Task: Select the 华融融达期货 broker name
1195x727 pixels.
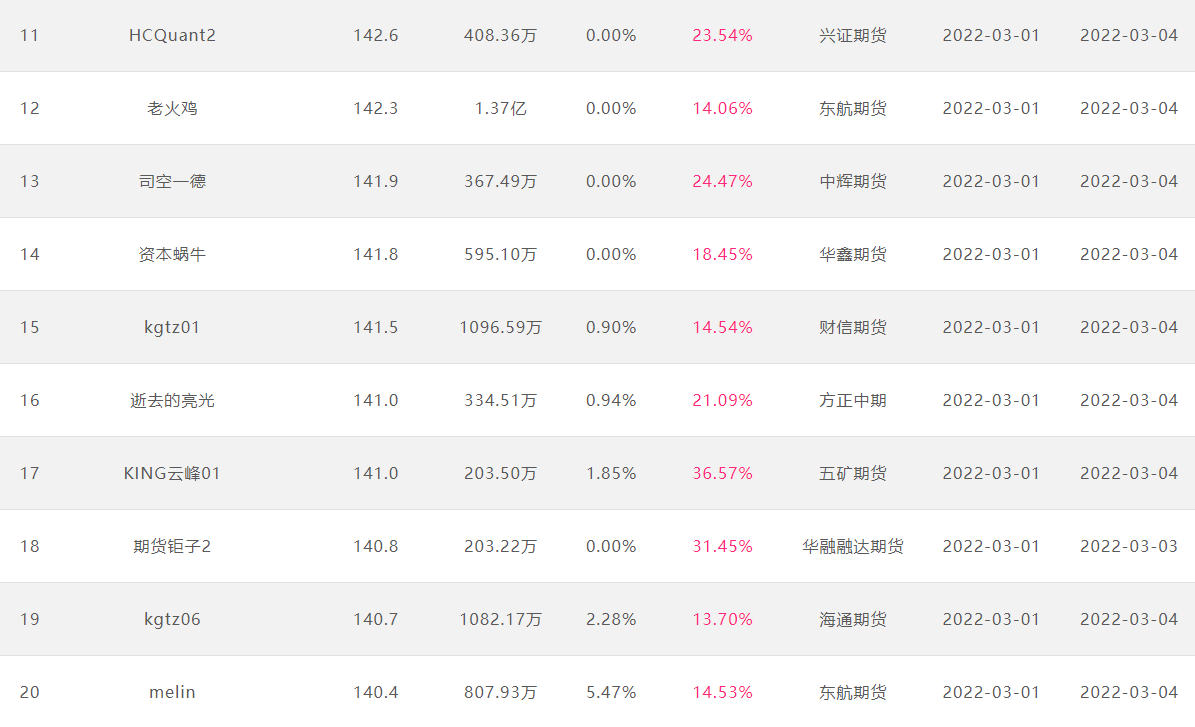Action: coord(853,546)
